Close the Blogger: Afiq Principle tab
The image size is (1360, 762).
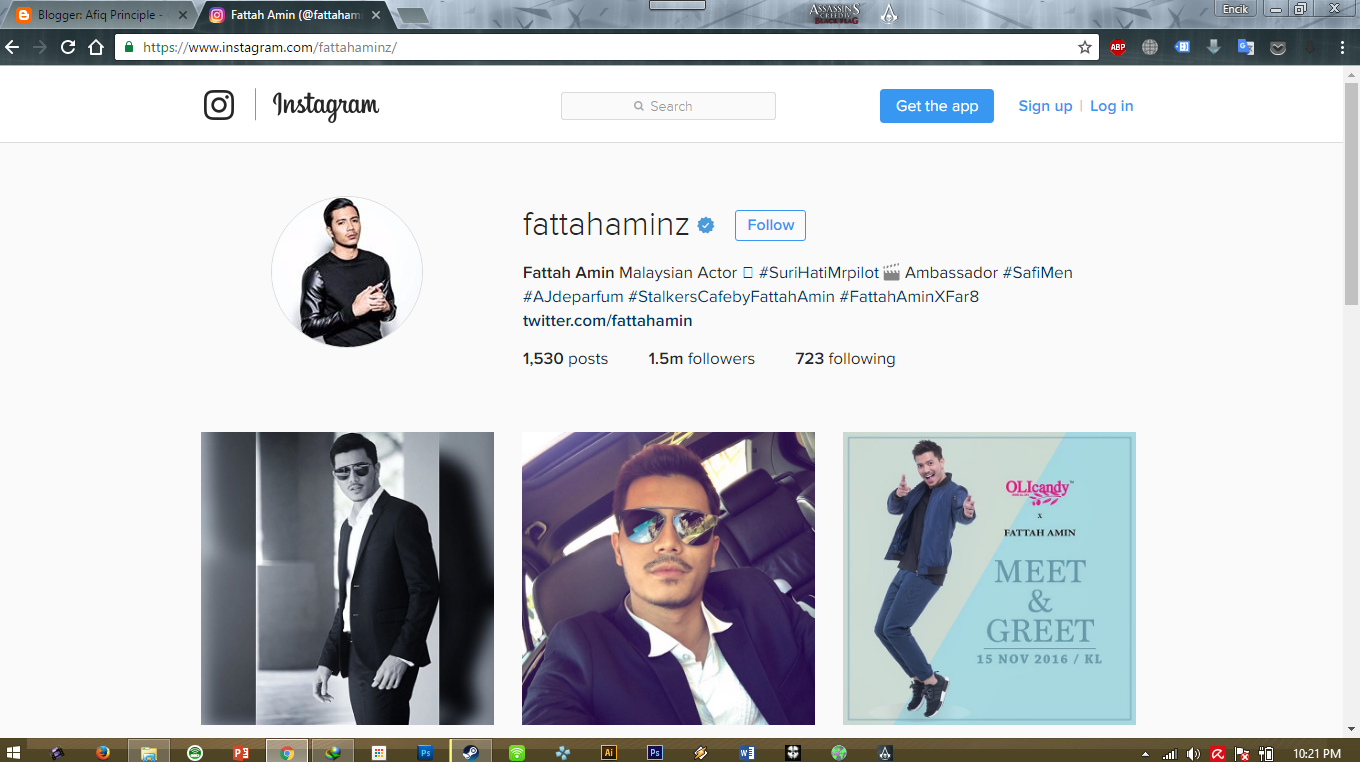point(182,15)
